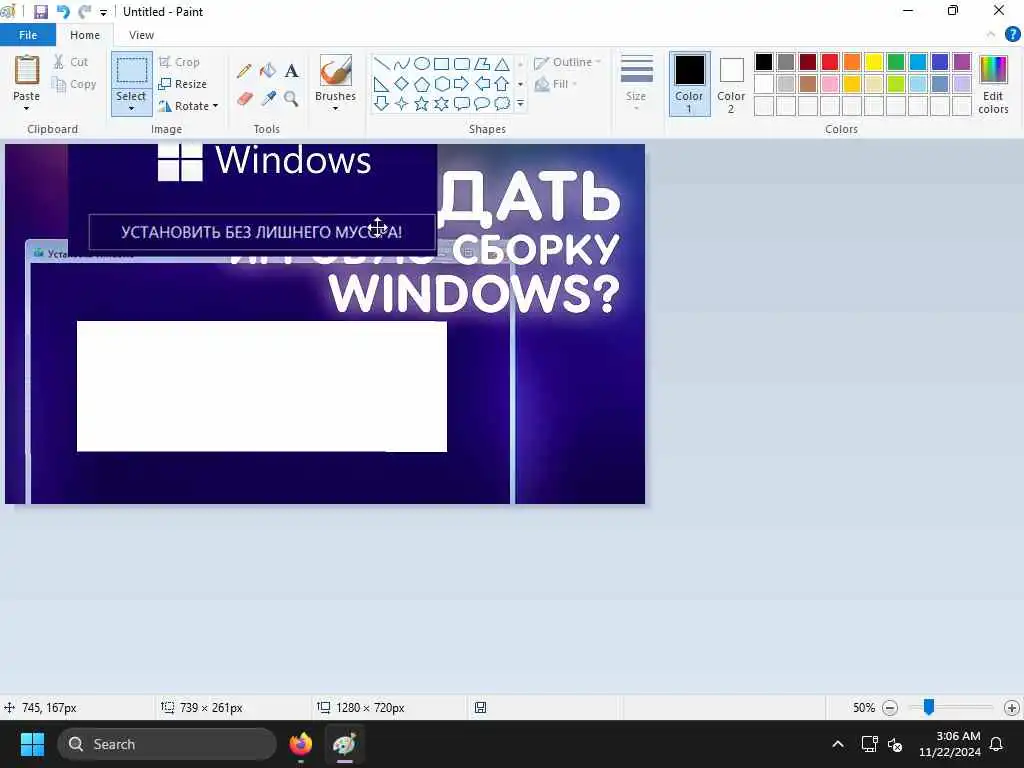This screenshot has height=768, width=1024.
Task: Pick the green color swatch
Action: coord(896,62)
